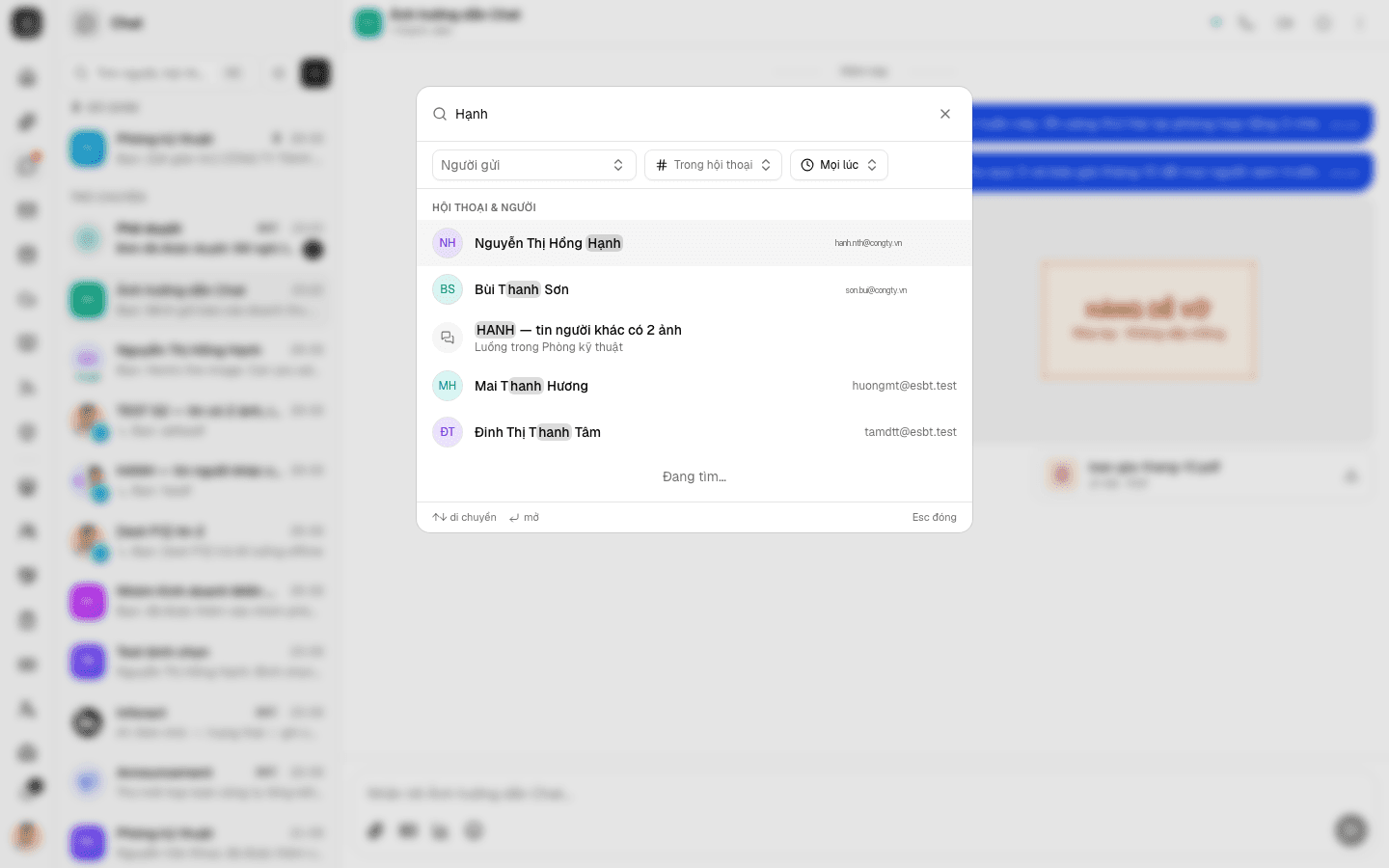Select result "Nguyễn Thị Hồng Hạnh"

[694, 243]
